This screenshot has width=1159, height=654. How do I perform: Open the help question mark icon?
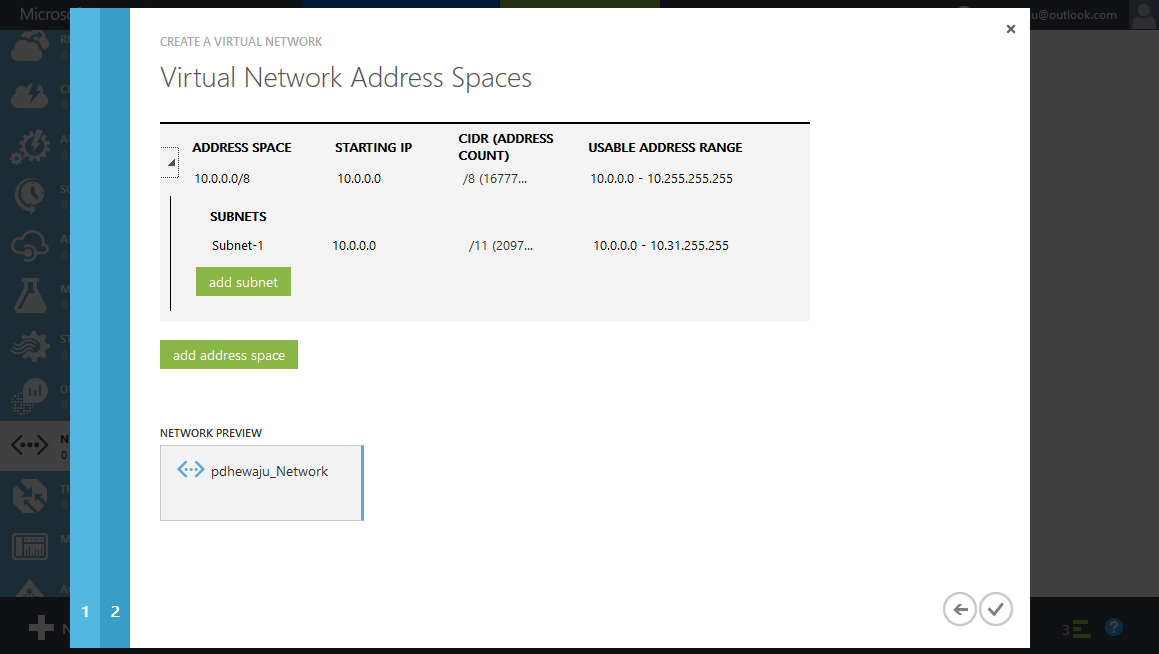pos(1113,628)
